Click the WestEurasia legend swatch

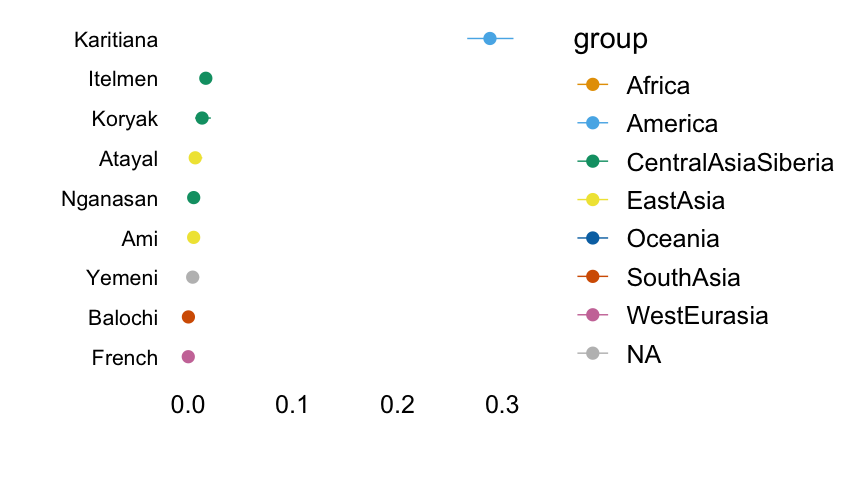pos(592,315)
